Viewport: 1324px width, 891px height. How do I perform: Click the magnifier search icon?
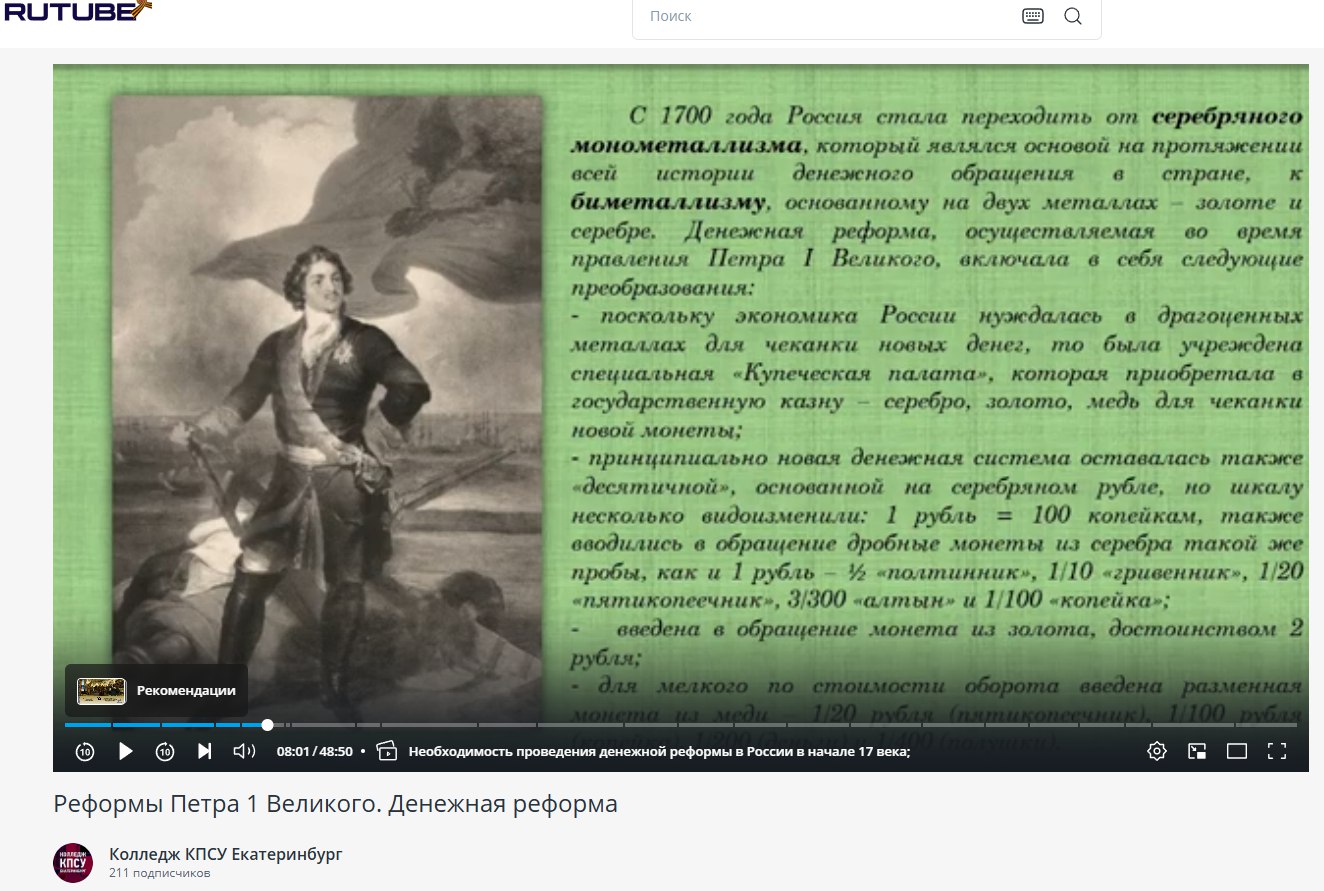click(x=1073, y=16)
